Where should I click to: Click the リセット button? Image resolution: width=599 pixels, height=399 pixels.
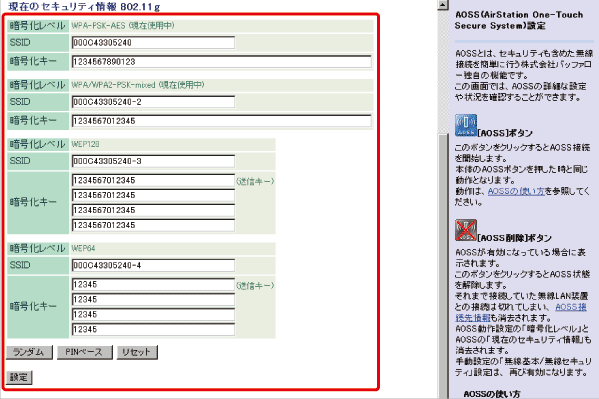137,352
